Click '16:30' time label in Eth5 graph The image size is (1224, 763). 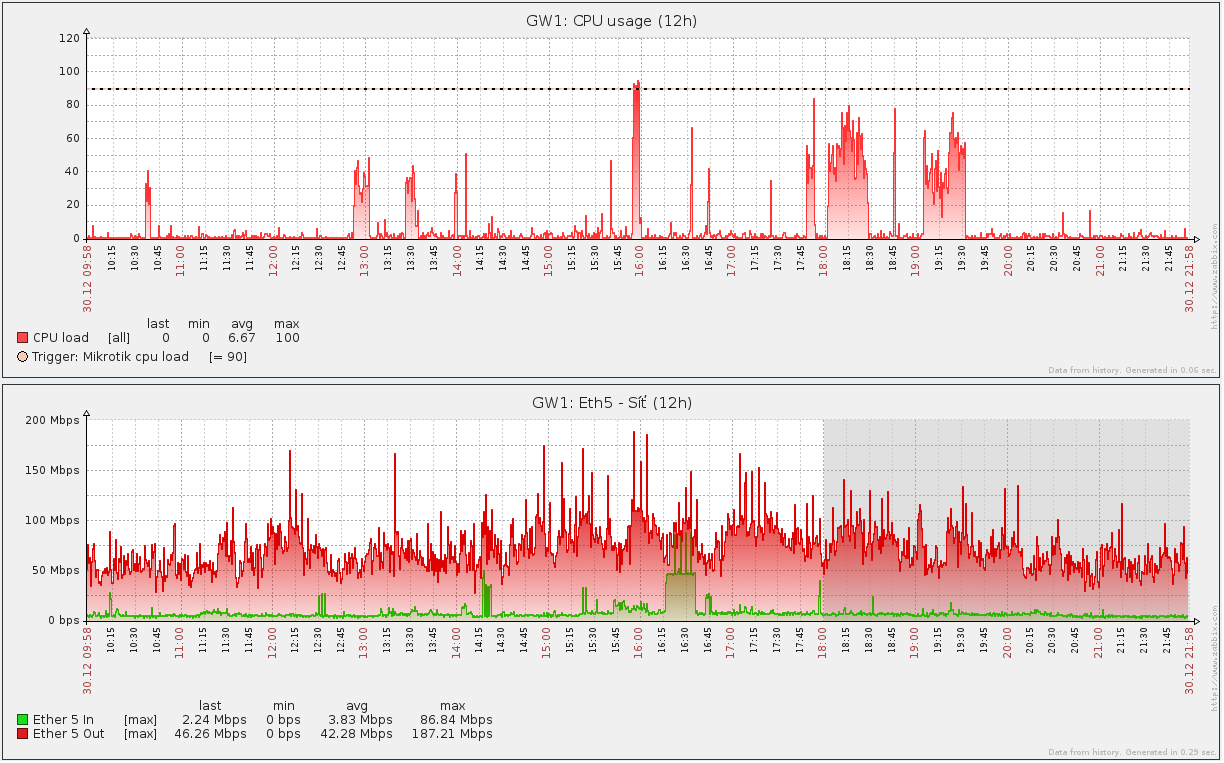[x=685, y=639]
